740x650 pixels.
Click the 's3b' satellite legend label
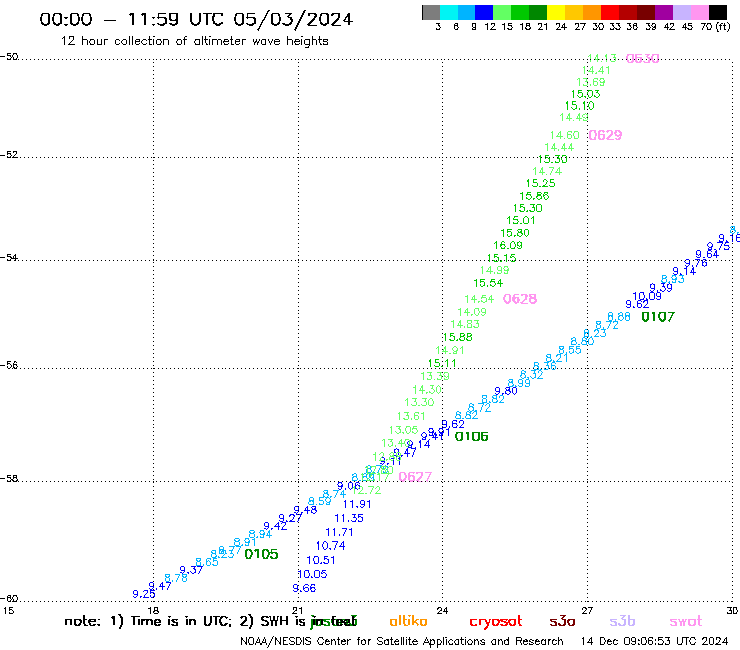pos(622,621)
